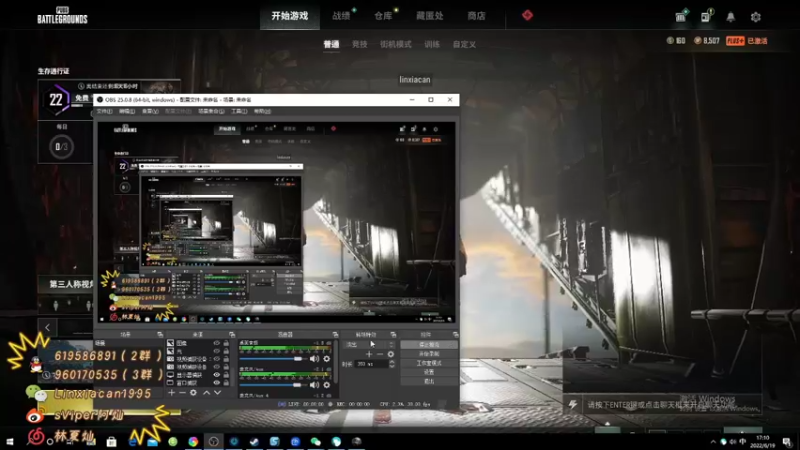800x450 pixels.
Task: Open 淡出 transition type dropdown
Action: (x=369, y=345)
